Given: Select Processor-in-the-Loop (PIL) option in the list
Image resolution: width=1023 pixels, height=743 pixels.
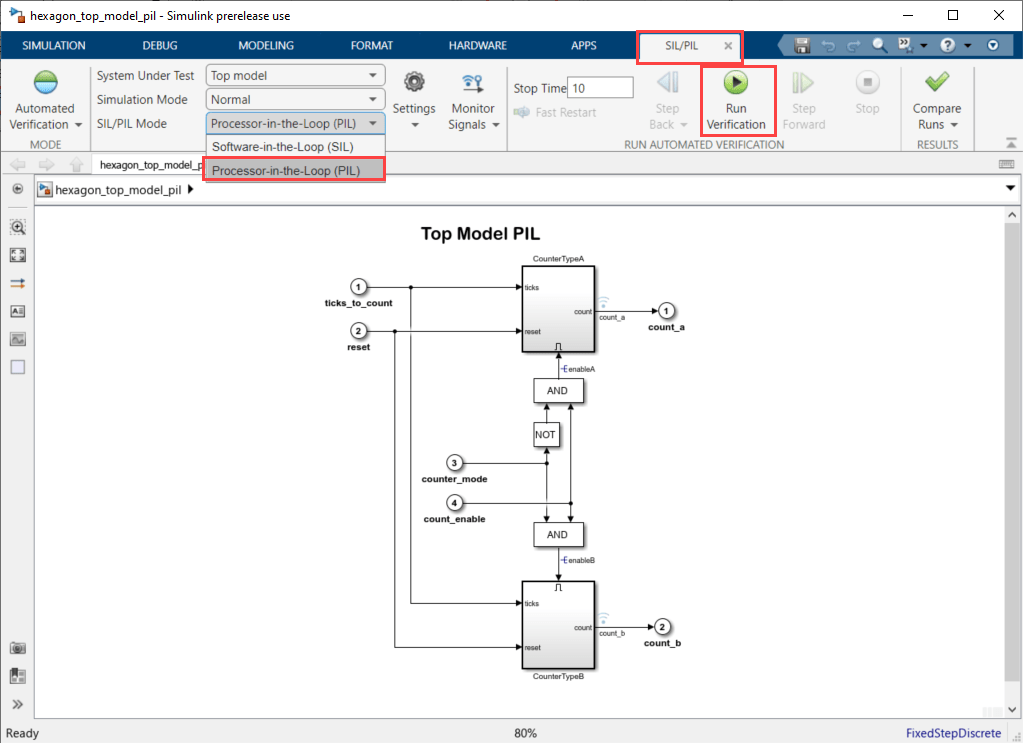Looking at the screenshot, I should (286, 170).
